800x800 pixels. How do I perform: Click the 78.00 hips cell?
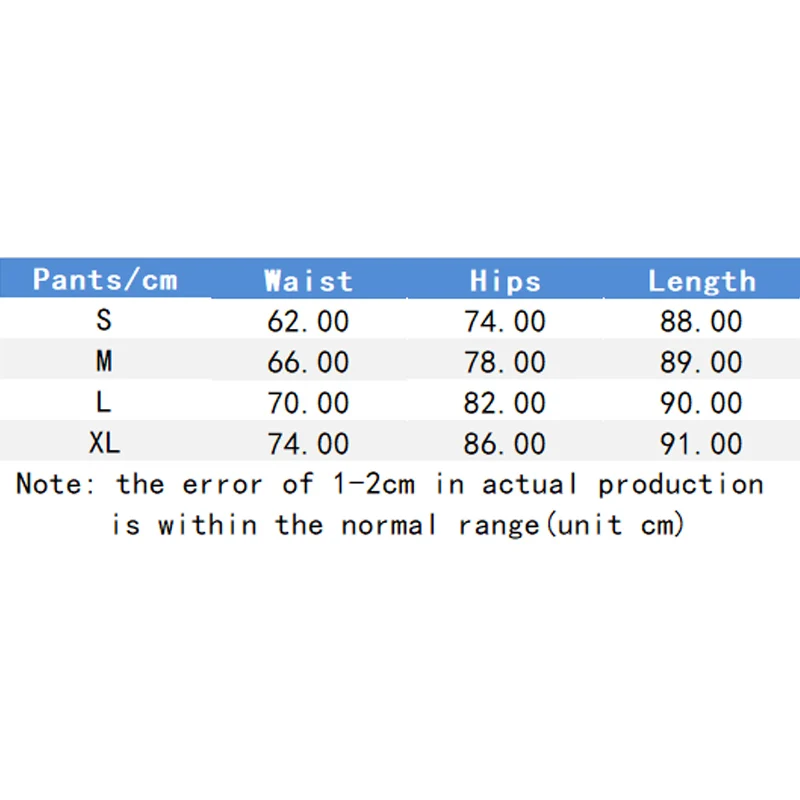[505, 362]
